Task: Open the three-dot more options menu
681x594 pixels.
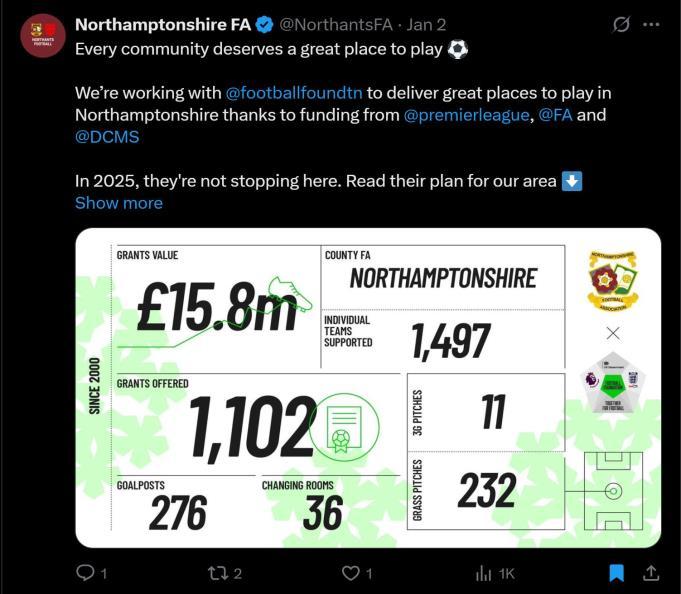Action: pyautogui.click(x=653, y=24)
